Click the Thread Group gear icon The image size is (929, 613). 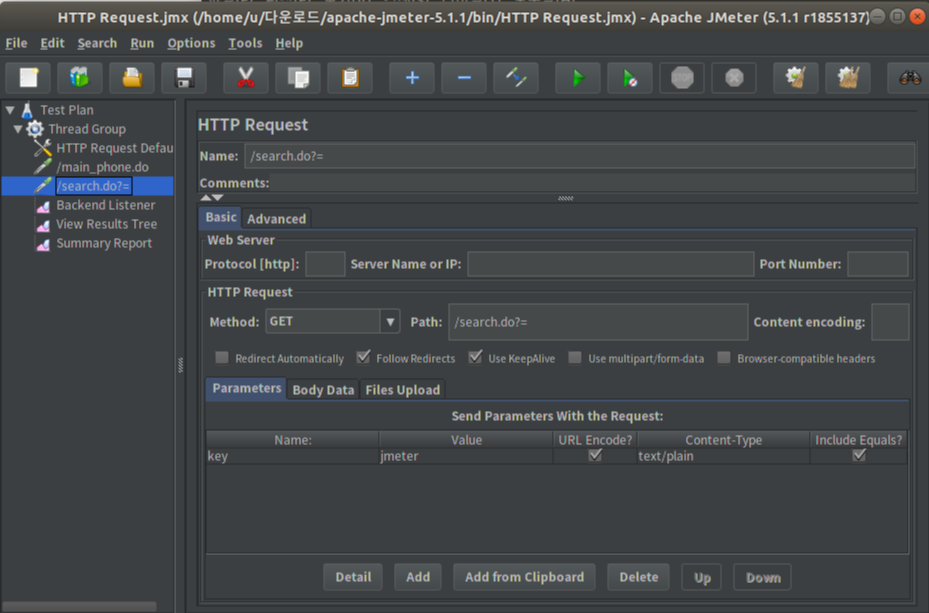tap(35, 129)
